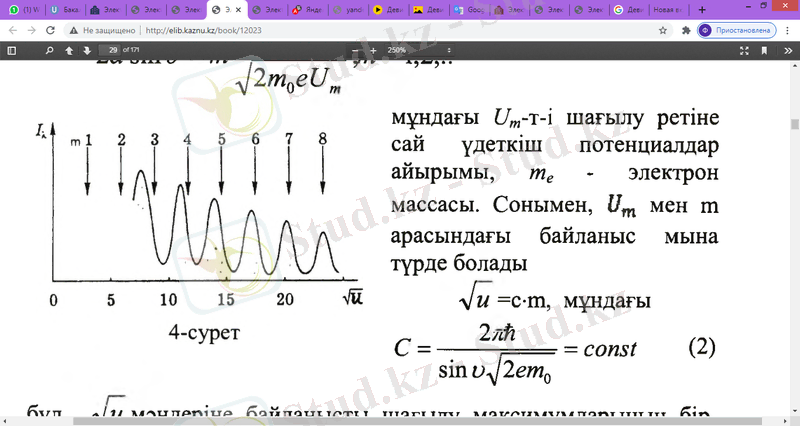Restore down the browser window
This screenshot has width=800, height=426.
point(764,6)
